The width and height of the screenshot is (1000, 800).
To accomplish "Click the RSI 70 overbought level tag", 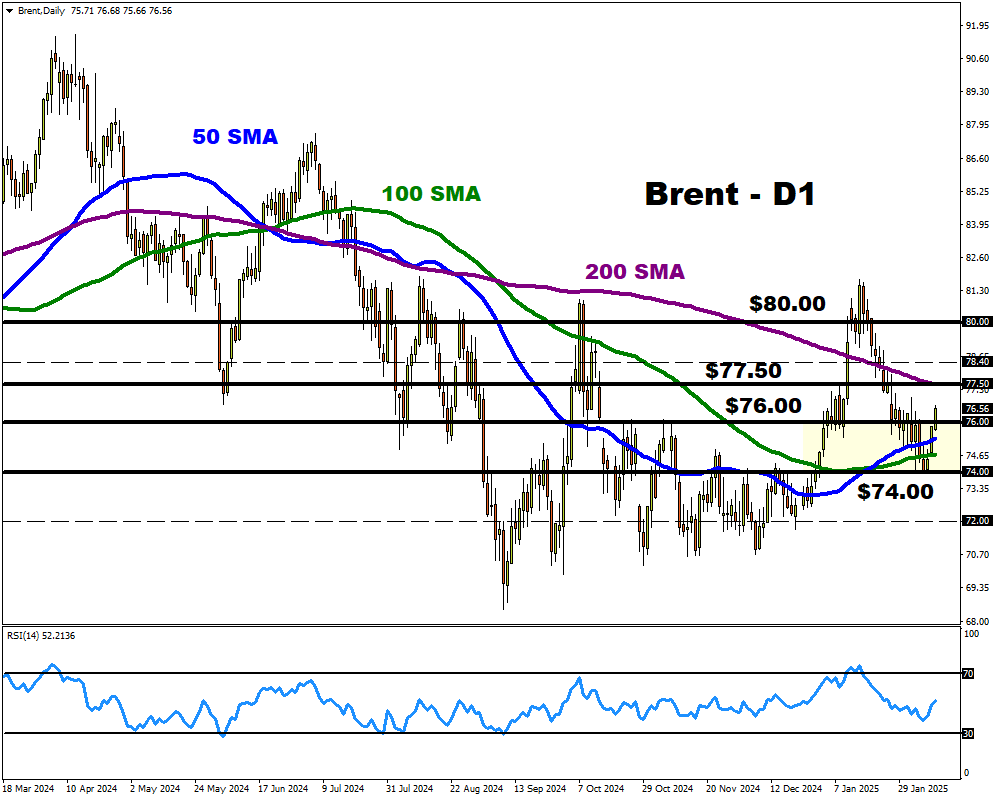I will pyautogui.click(x=968, y=674).
